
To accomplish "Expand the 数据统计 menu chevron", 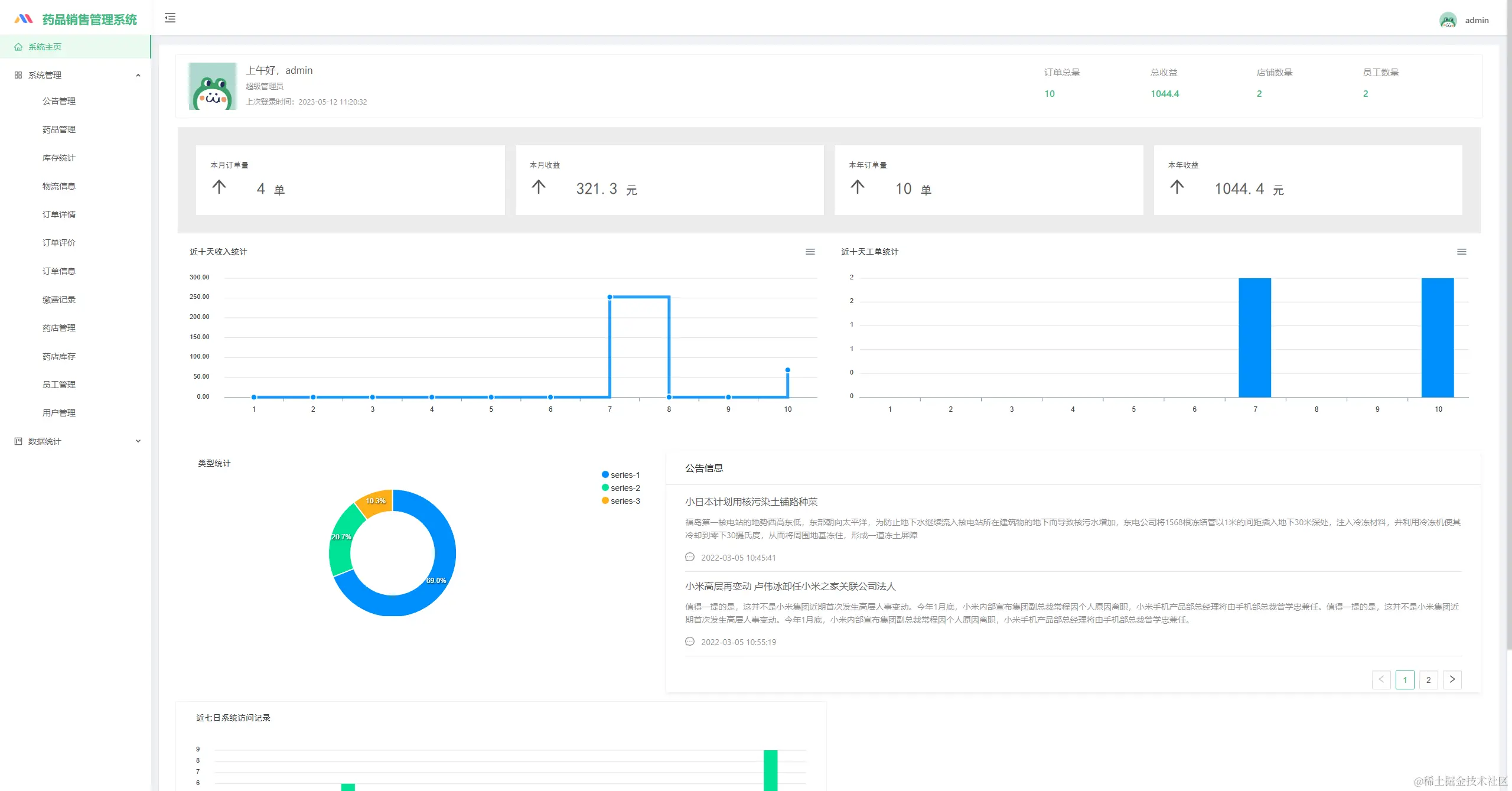I will coord(138,441).
